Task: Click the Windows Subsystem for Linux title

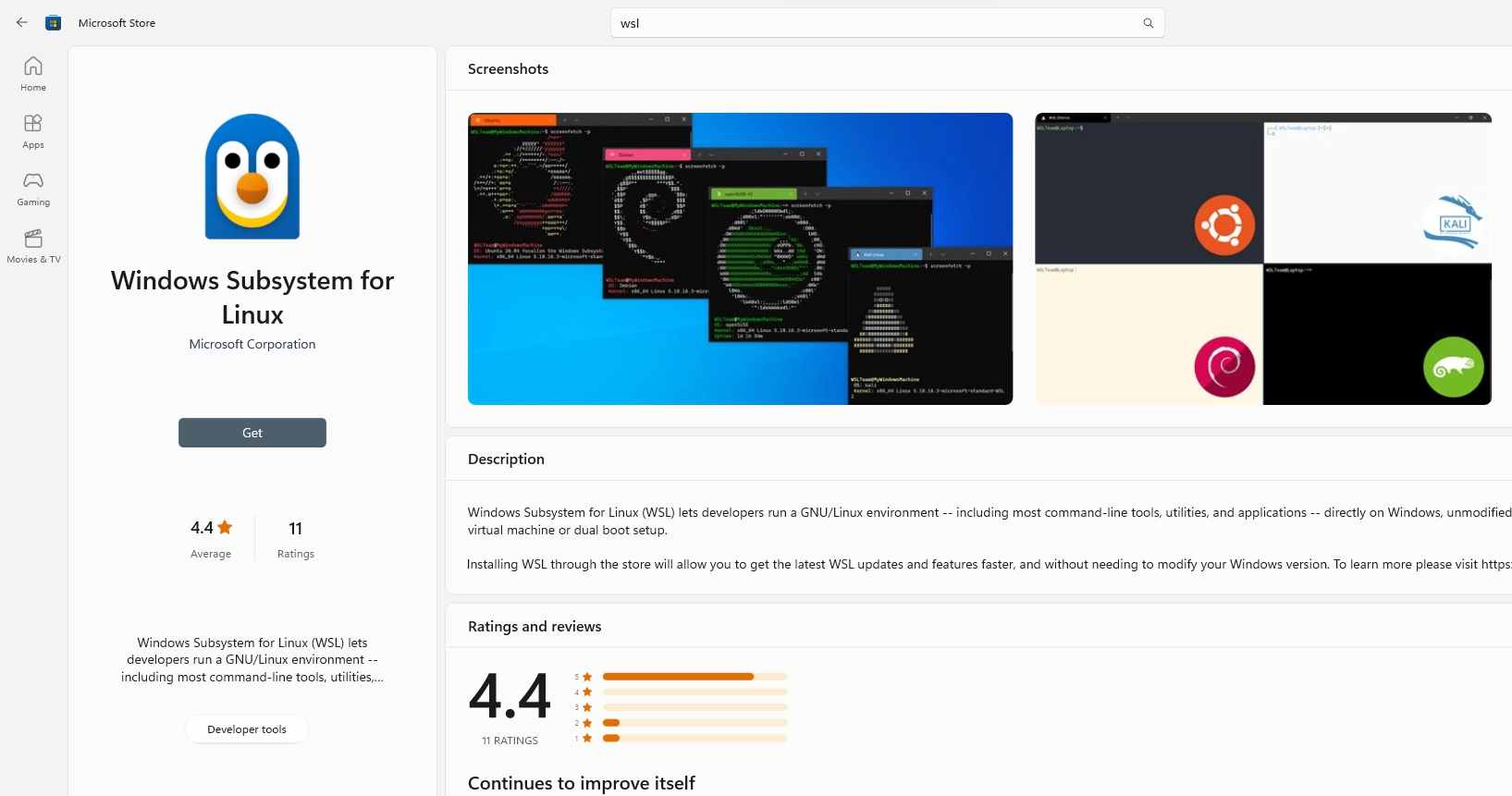Action: pos(252,298)
